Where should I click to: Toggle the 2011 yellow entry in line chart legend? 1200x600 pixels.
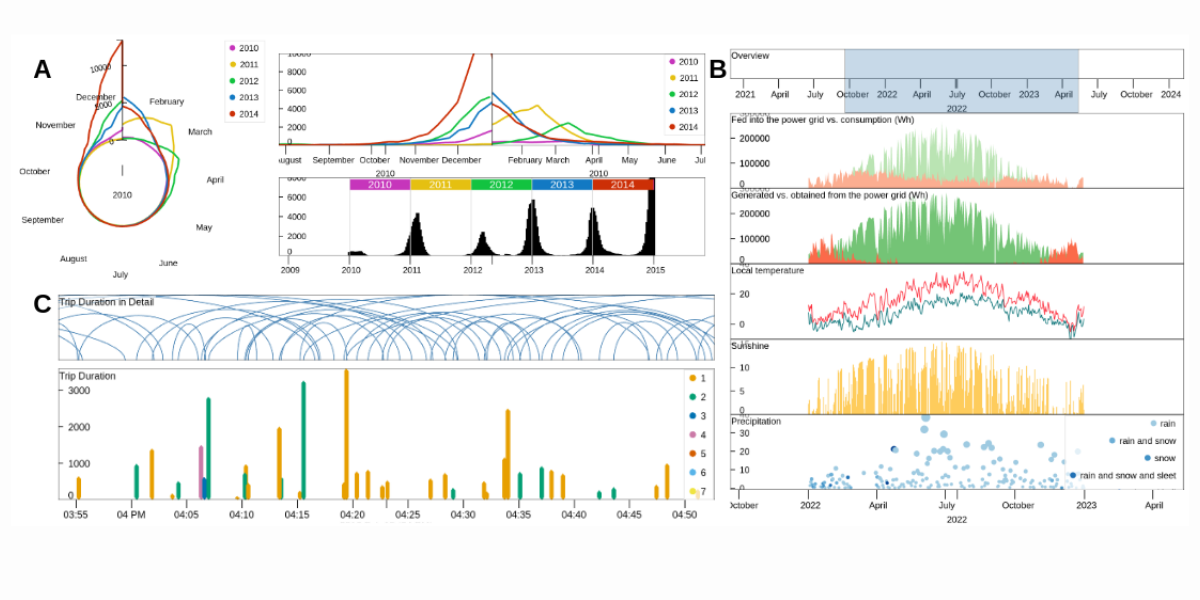pyautogui.click(x=672, y=78)
